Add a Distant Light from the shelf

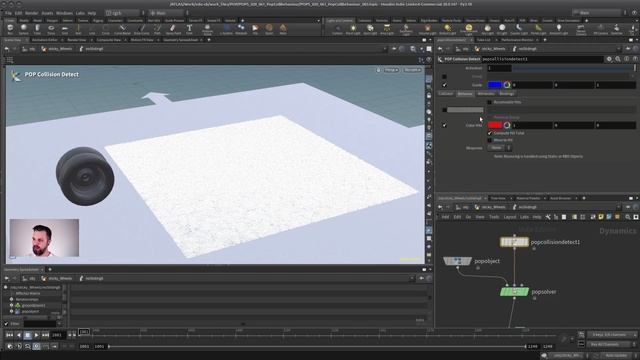click(x=448, y=29)
